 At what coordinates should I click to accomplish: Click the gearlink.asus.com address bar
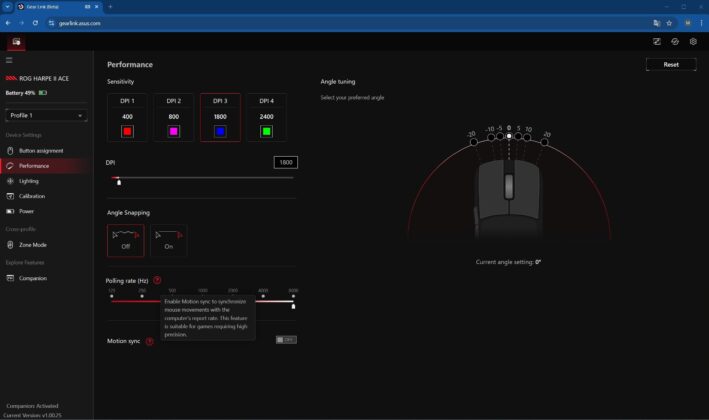coord(353,23)
